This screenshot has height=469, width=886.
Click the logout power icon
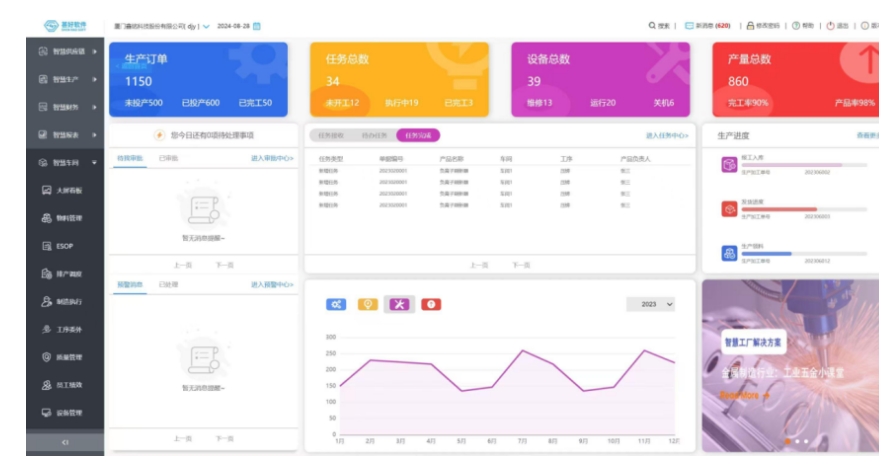[830, 26]
